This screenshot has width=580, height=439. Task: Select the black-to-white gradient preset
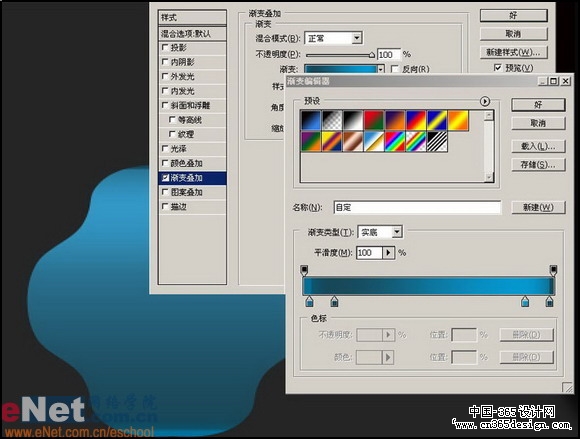click(353, 120)
